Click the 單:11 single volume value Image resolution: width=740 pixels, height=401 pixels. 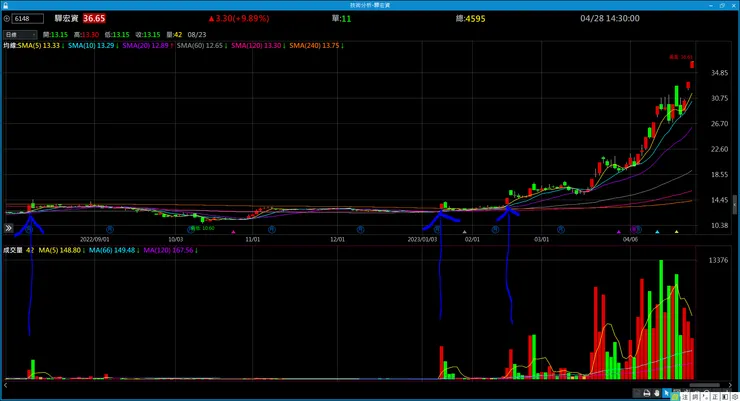click(341, 19)
